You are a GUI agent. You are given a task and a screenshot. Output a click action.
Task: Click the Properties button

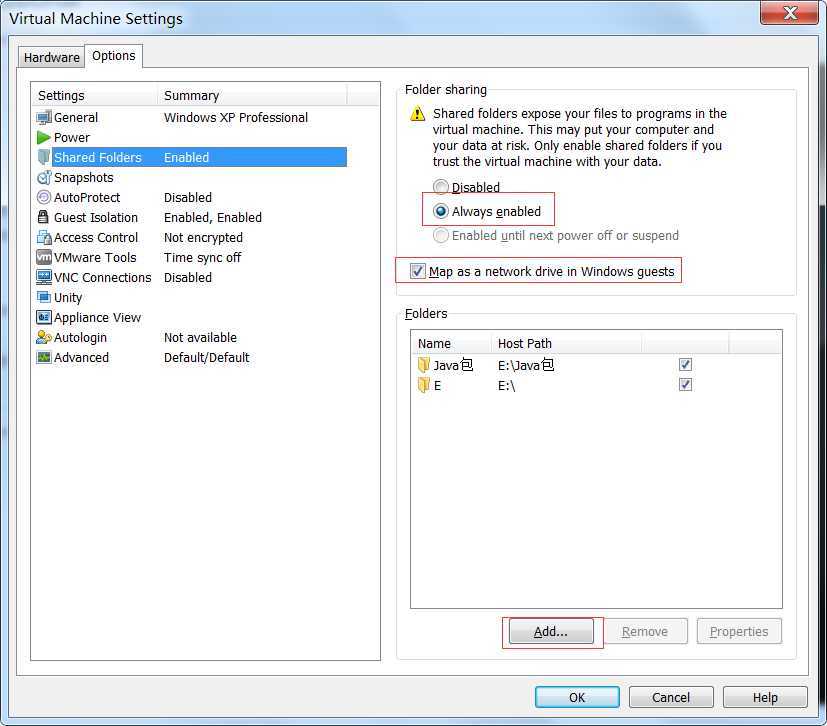[739, 631]
